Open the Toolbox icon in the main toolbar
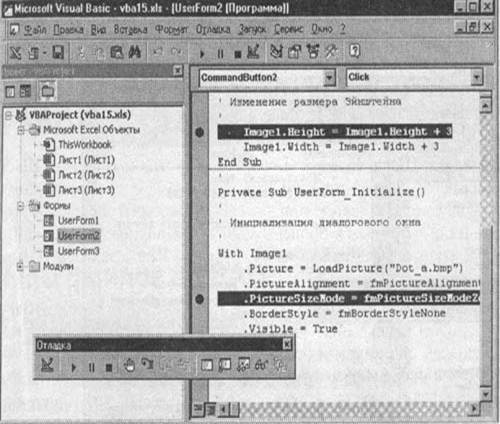The image size is (500, 424). (x=331, y=52)
